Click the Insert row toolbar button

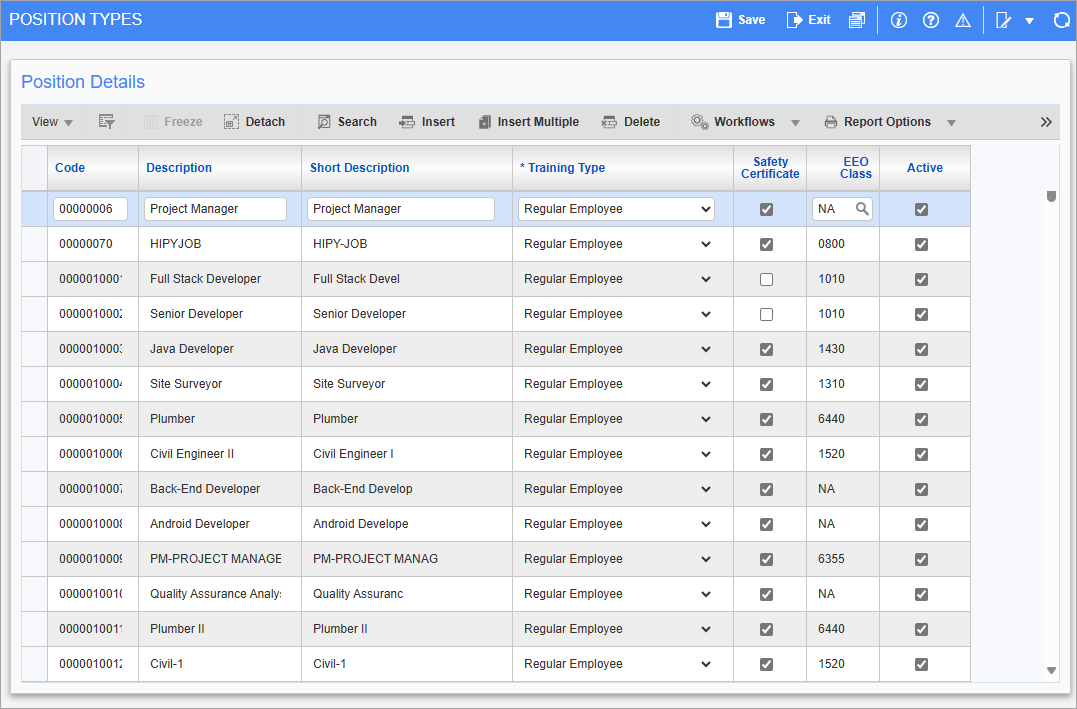[427, 122]
